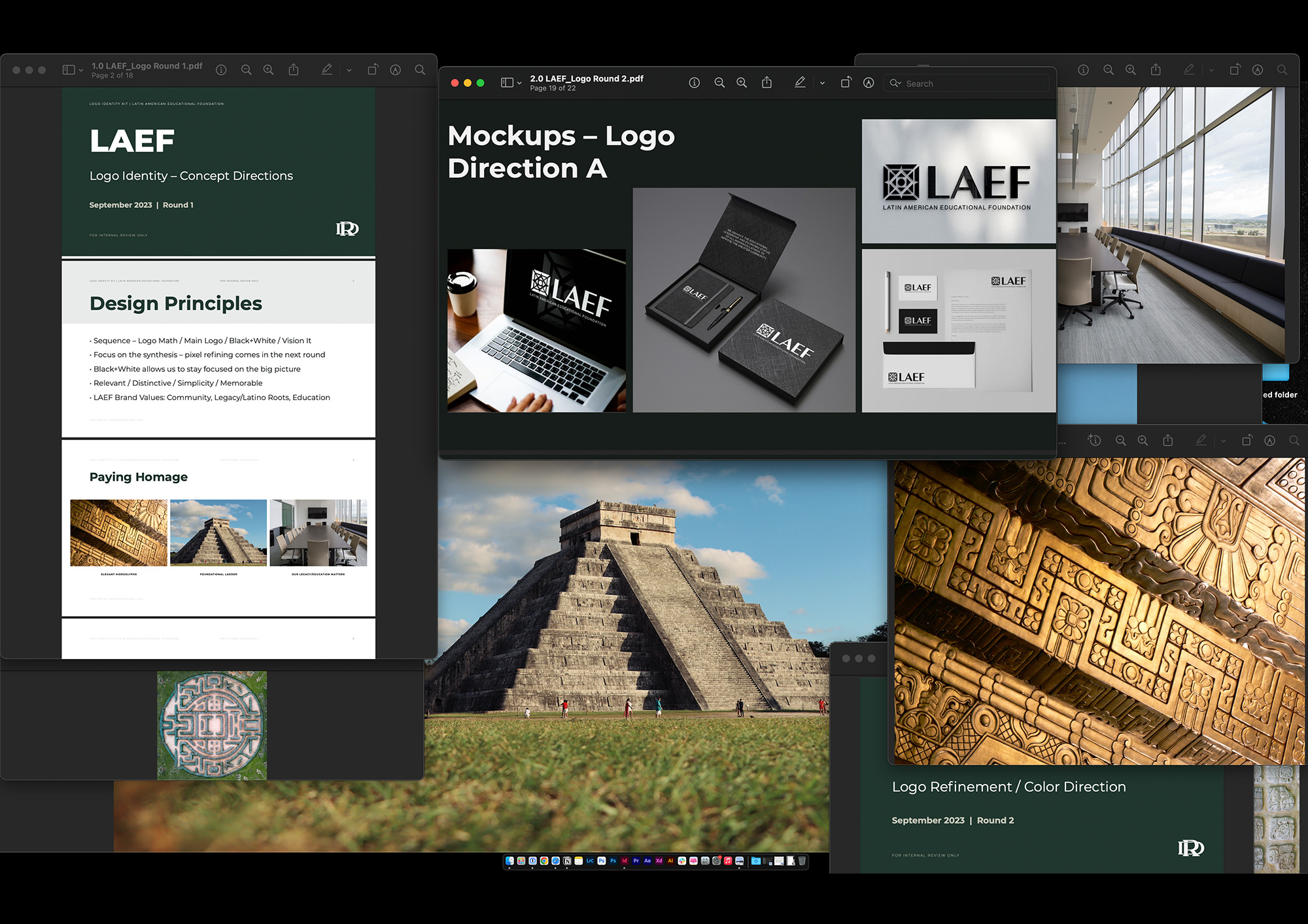Click the zoom out icon in the top-right window

click(x=1108, y=69)
